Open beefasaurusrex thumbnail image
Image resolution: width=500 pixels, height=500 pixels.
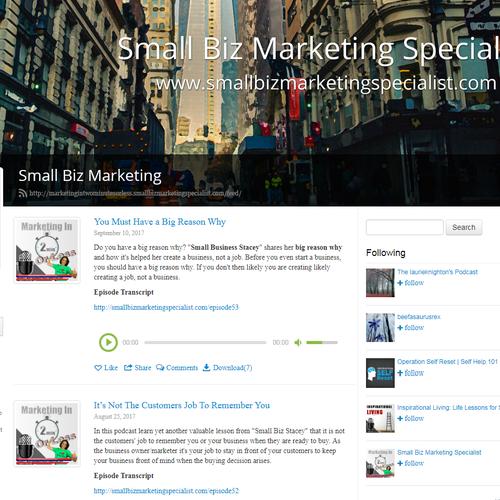pos(380,327)
